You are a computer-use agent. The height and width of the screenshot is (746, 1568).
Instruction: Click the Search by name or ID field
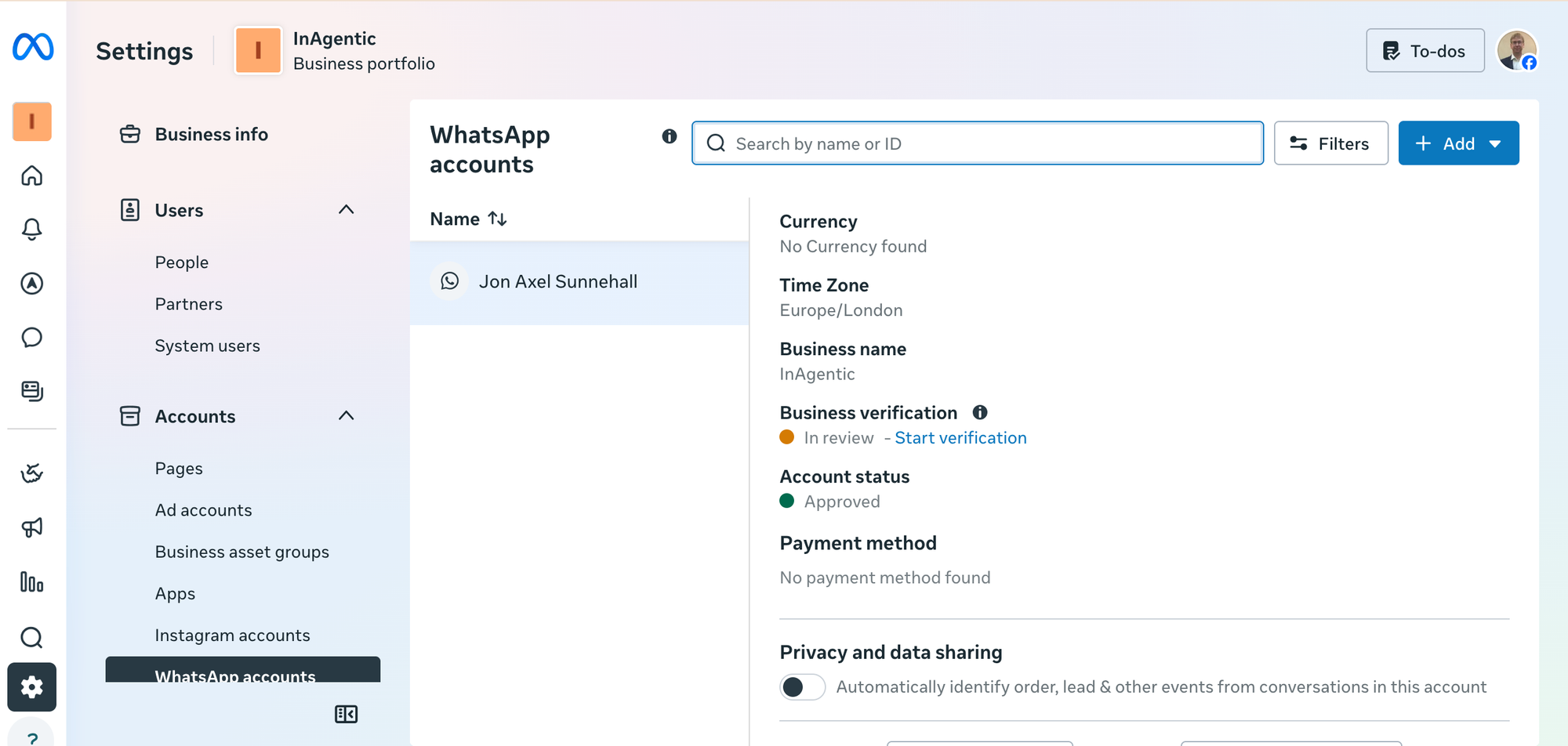coord(978,143)
